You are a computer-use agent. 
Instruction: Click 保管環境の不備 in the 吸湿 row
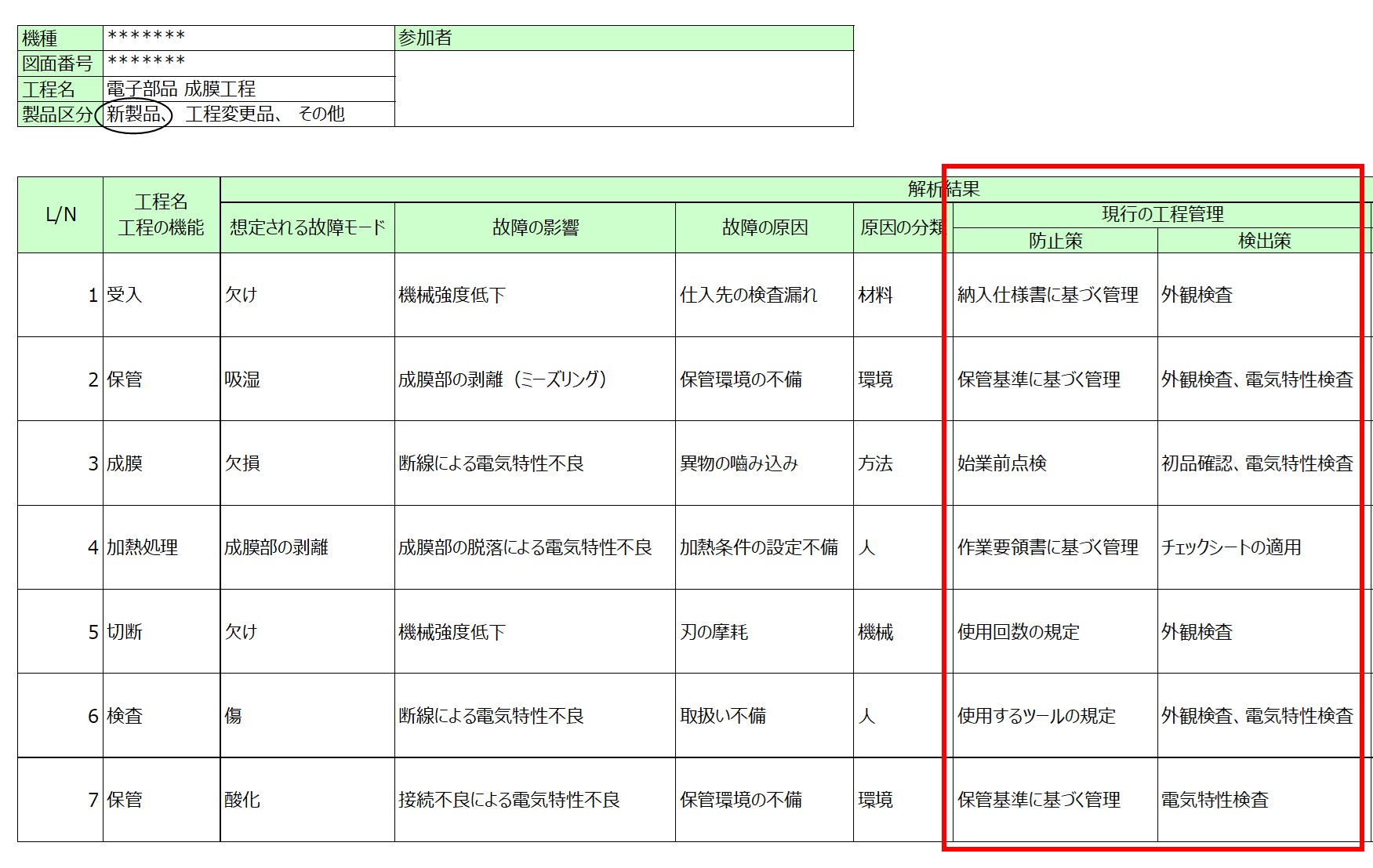tap(765, 380)
